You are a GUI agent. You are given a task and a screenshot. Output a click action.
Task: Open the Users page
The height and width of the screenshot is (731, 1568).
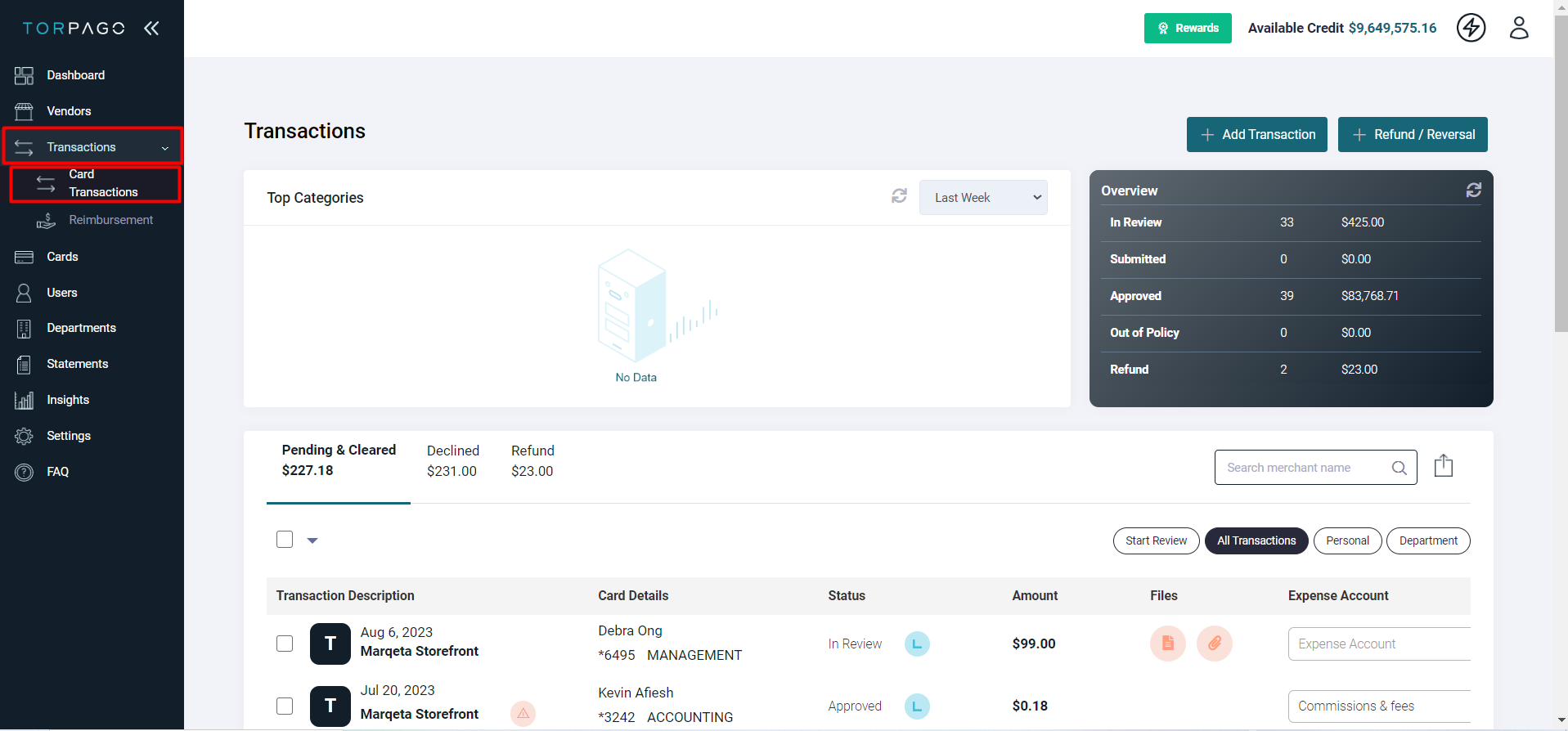point(61,293)
